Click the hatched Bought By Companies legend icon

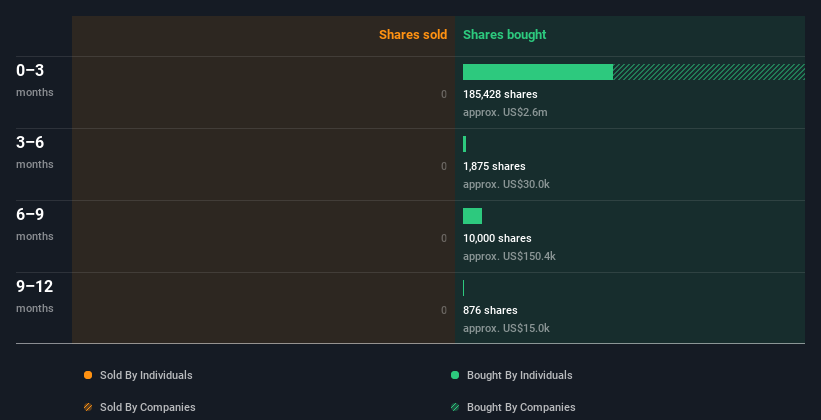(455, 407)
